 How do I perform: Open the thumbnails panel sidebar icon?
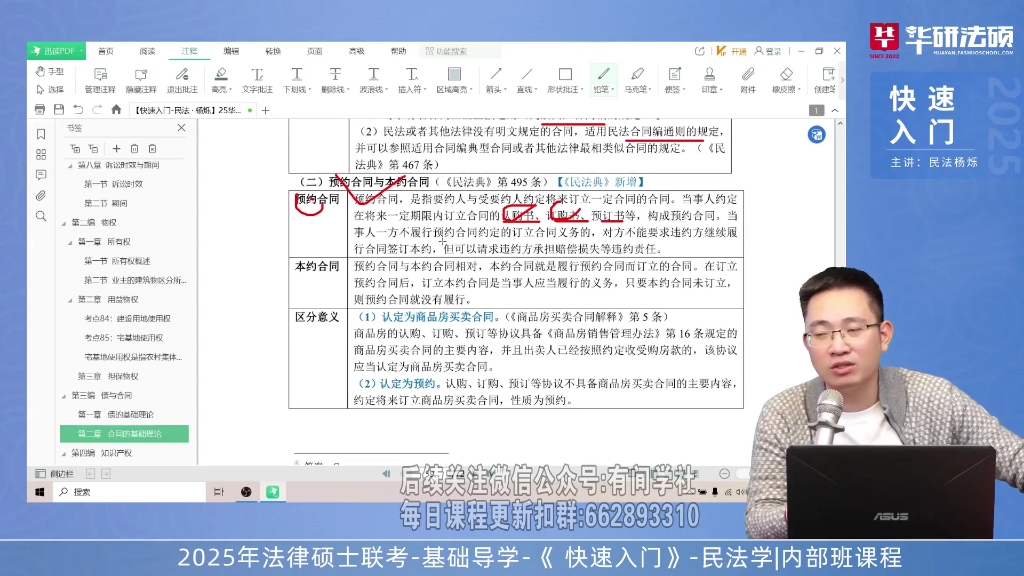[41, 155]
